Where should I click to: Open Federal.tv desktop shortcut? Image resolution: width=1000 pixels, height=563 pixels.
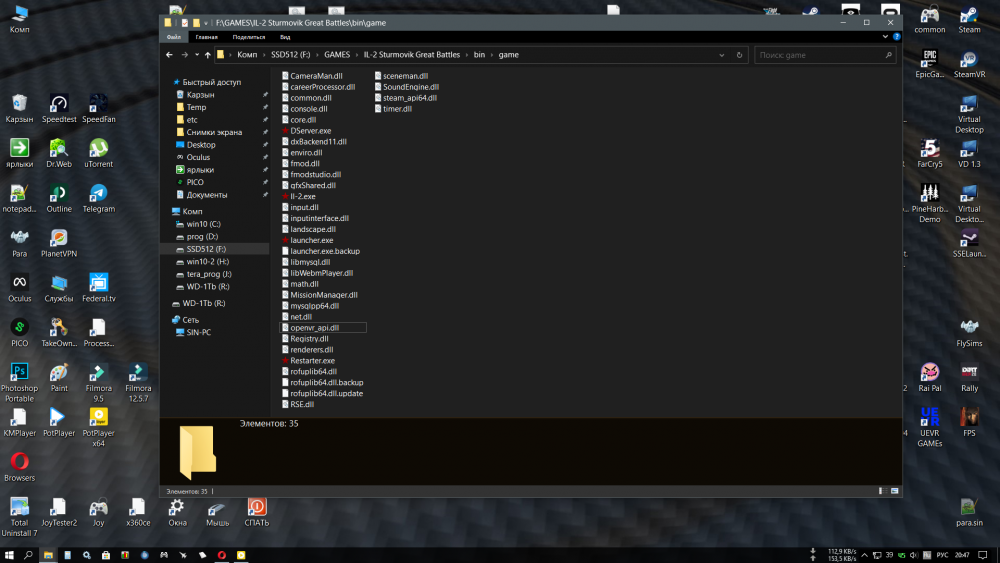98,288
